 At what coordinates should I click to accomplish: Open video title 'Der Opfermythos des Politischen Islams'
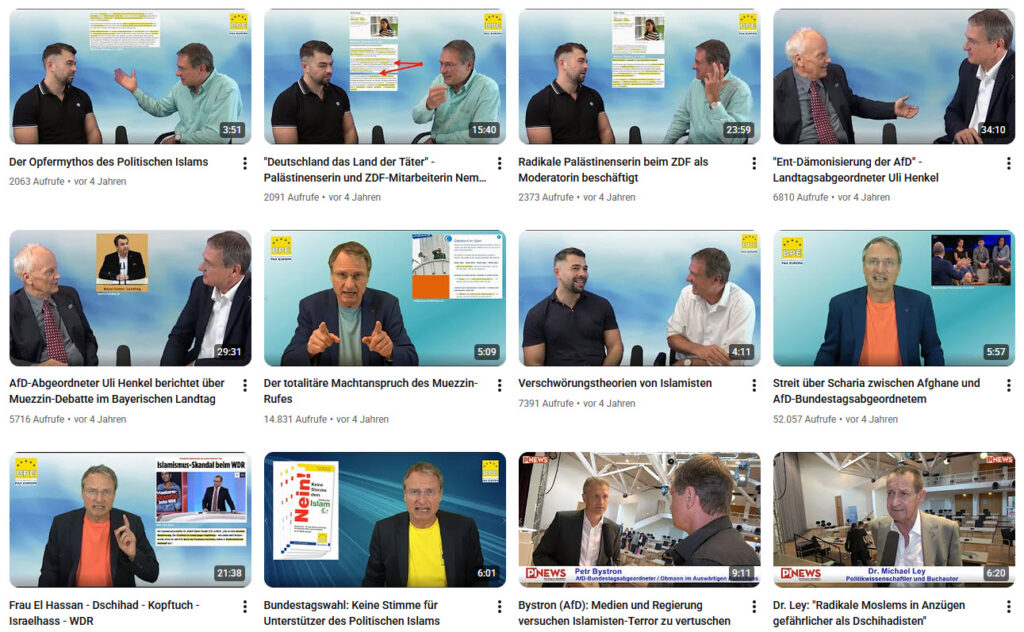(108, 162)
